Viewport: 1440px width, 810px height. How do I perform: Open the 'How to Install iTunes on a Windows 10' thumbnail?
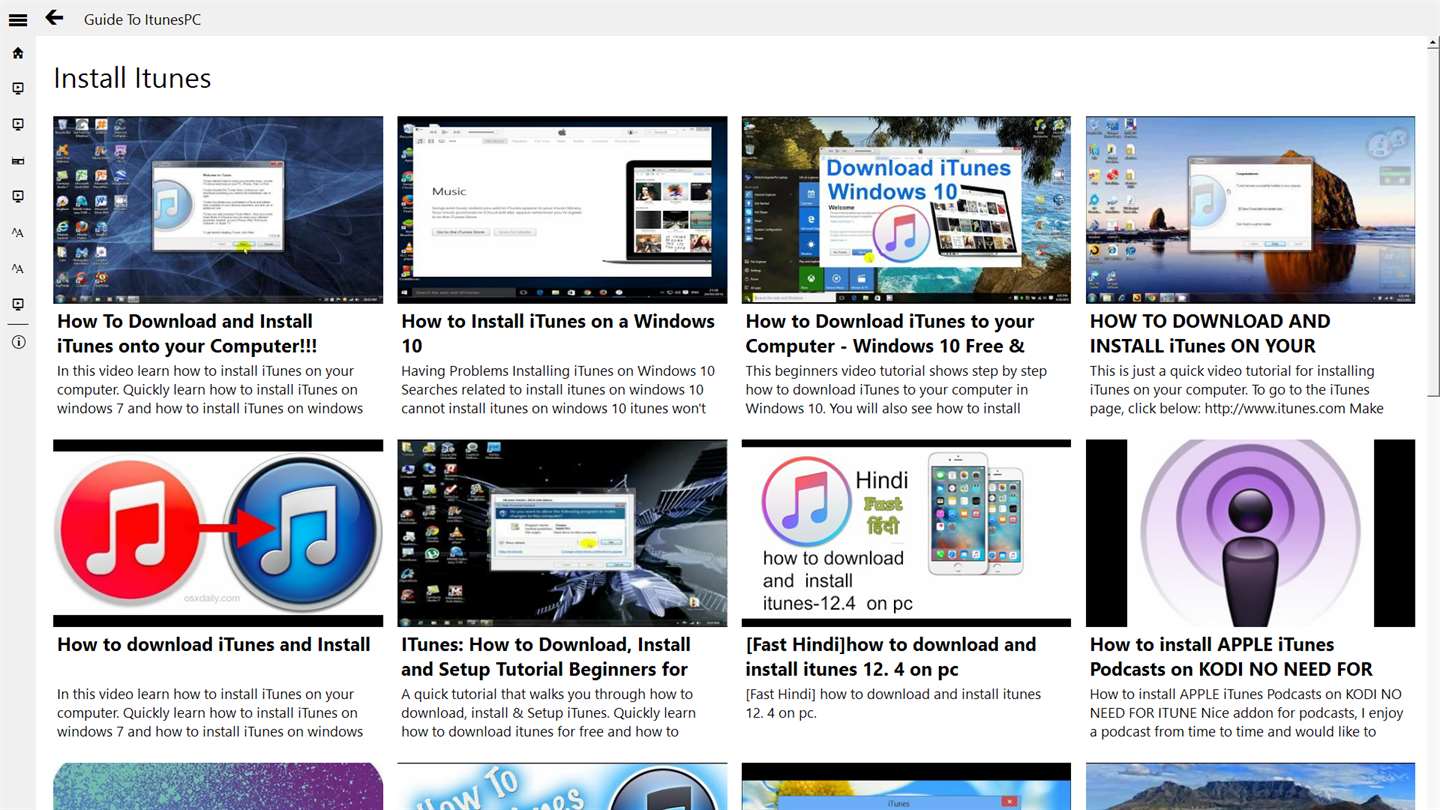[x=562, y=210]
